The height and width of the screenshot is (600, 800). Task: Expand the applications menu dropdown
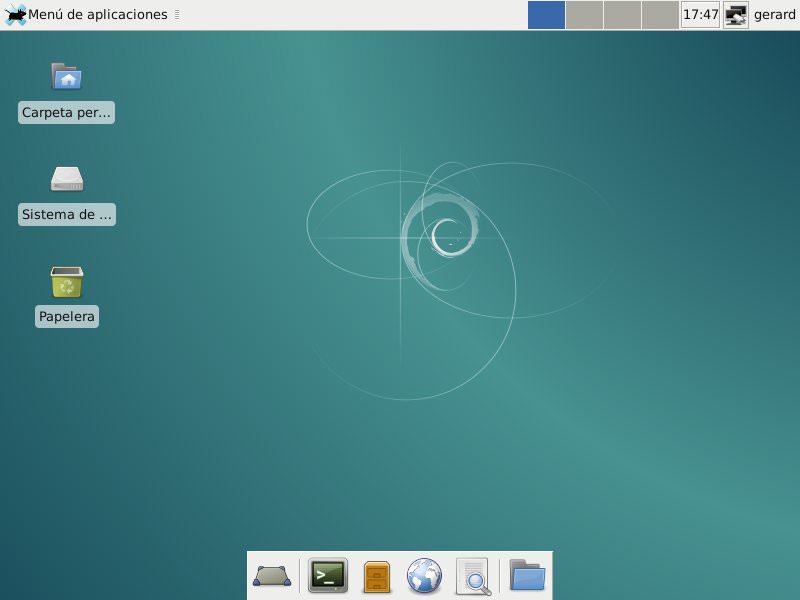[176, 14]
